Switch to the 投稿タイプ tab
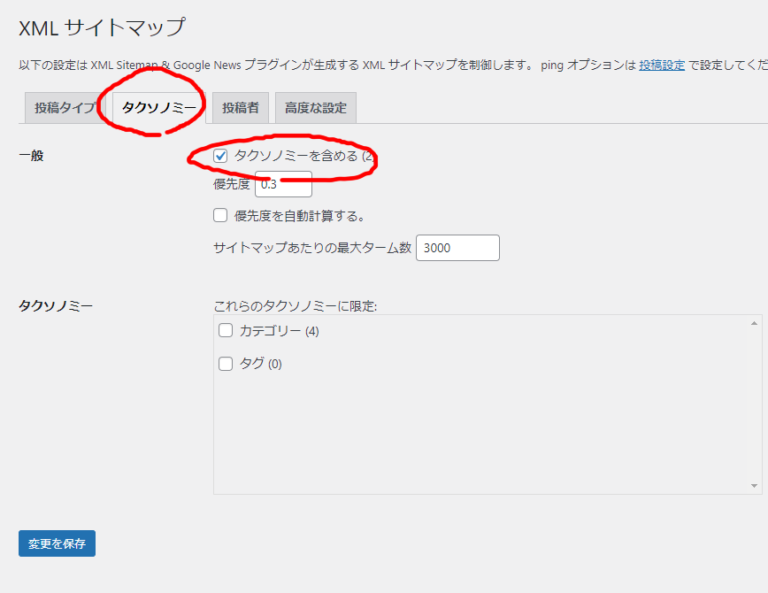The width and height of the screenshot is (768, 593). tap(64, 108)
